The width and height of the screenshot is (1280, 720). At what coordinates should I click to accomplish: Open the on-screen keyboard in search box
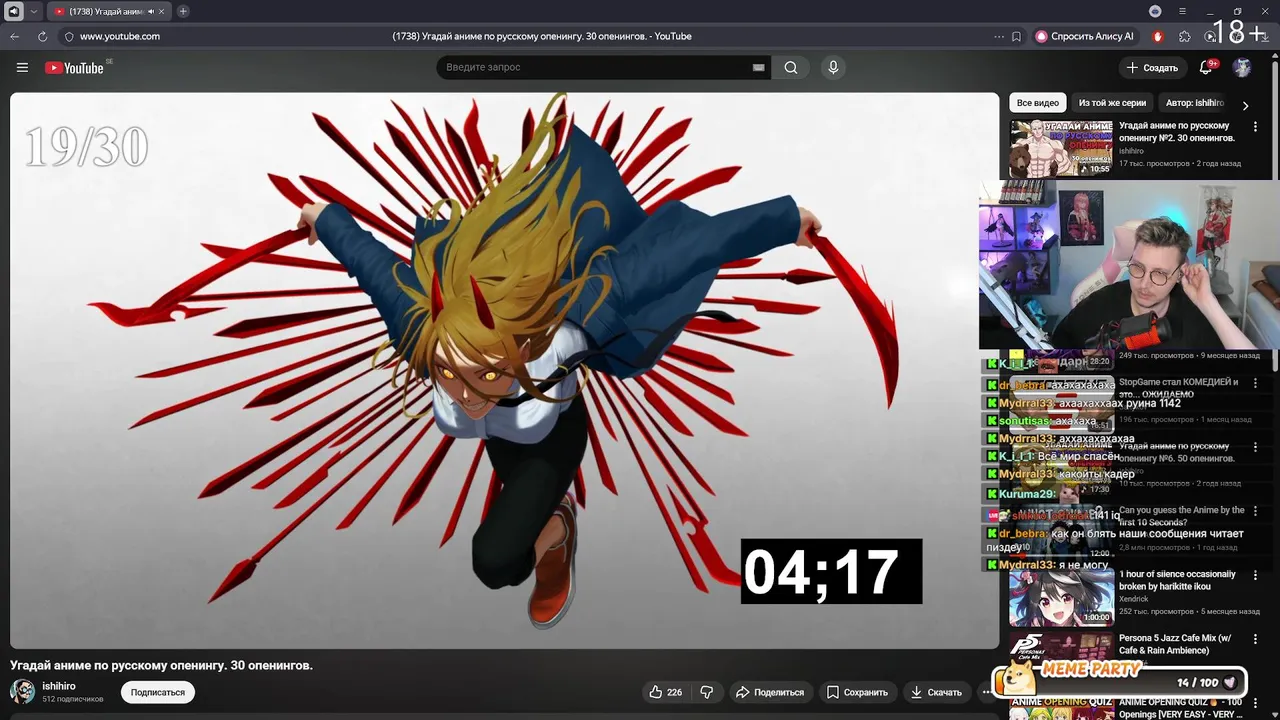759,67
